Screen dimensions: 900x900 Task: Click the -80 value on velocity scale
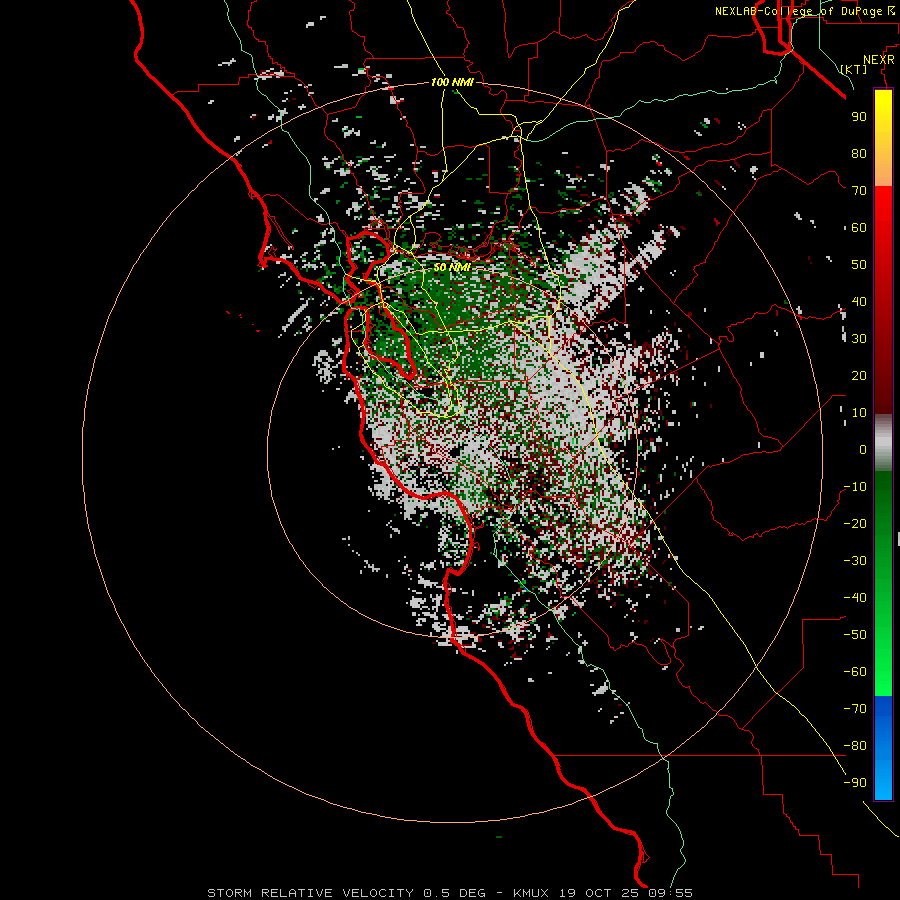(x=855, y=746)
